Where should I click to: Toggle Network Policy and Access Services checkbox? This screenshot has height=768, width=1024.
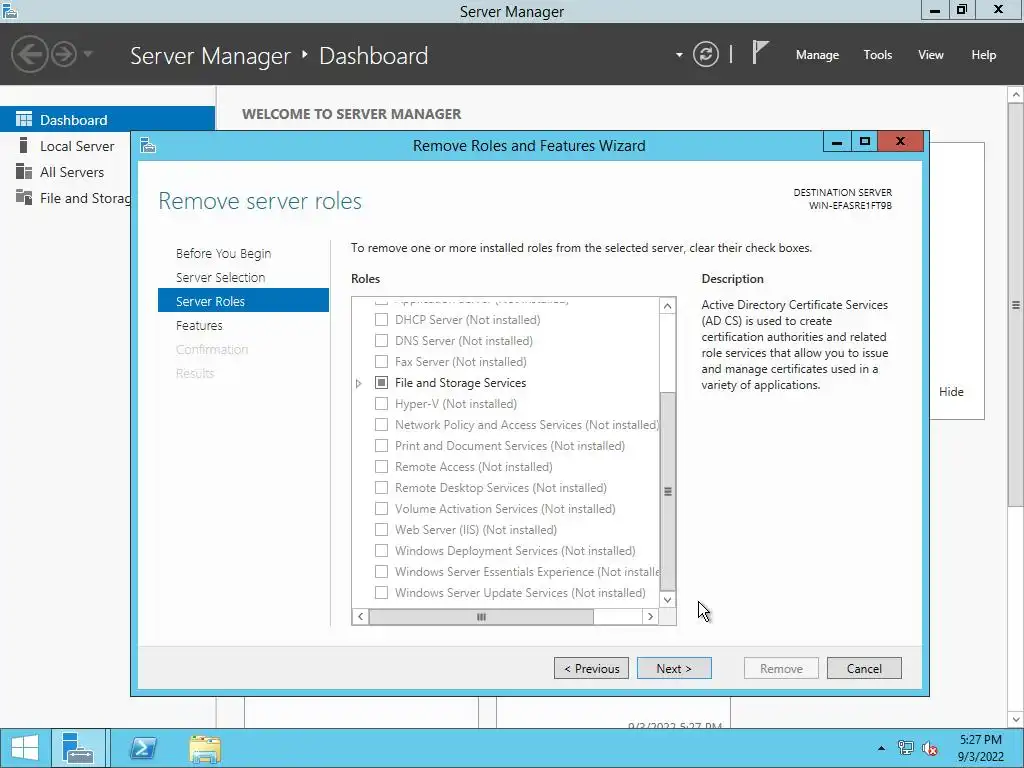tap(381, 424)
